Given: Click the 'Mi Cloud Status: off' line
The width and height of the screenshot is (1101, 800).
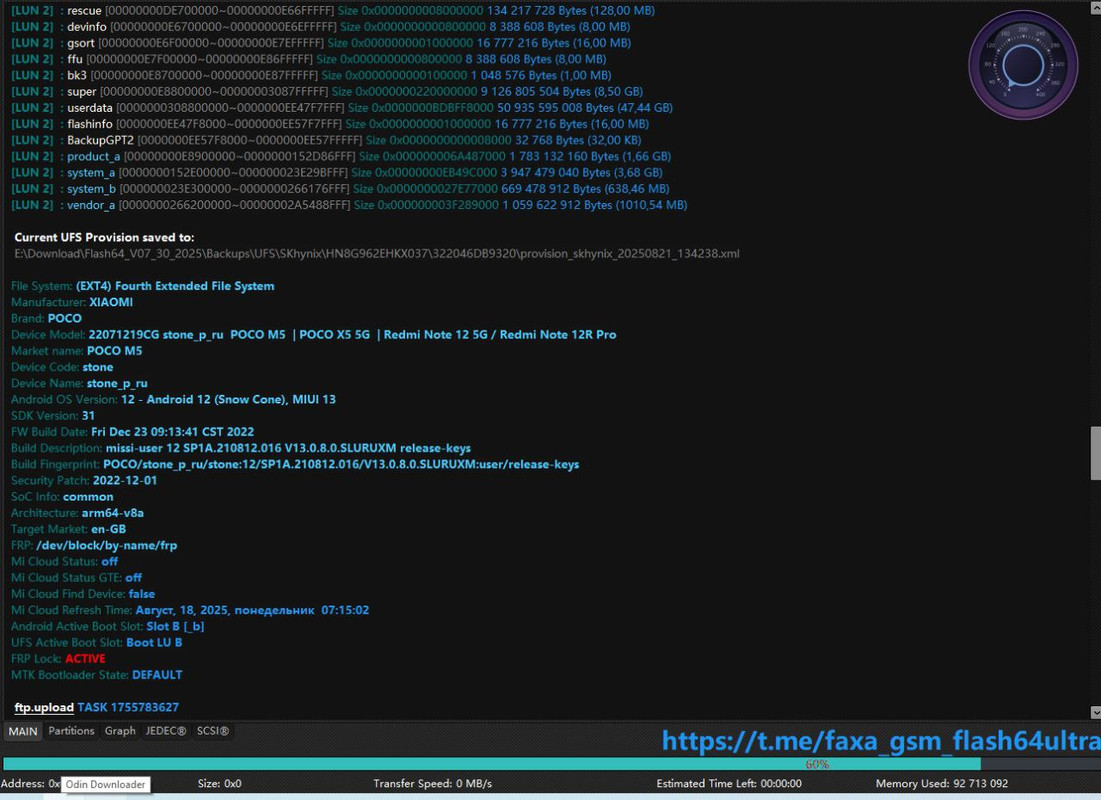Looking at the screenshot, I should tap(65, 560).
